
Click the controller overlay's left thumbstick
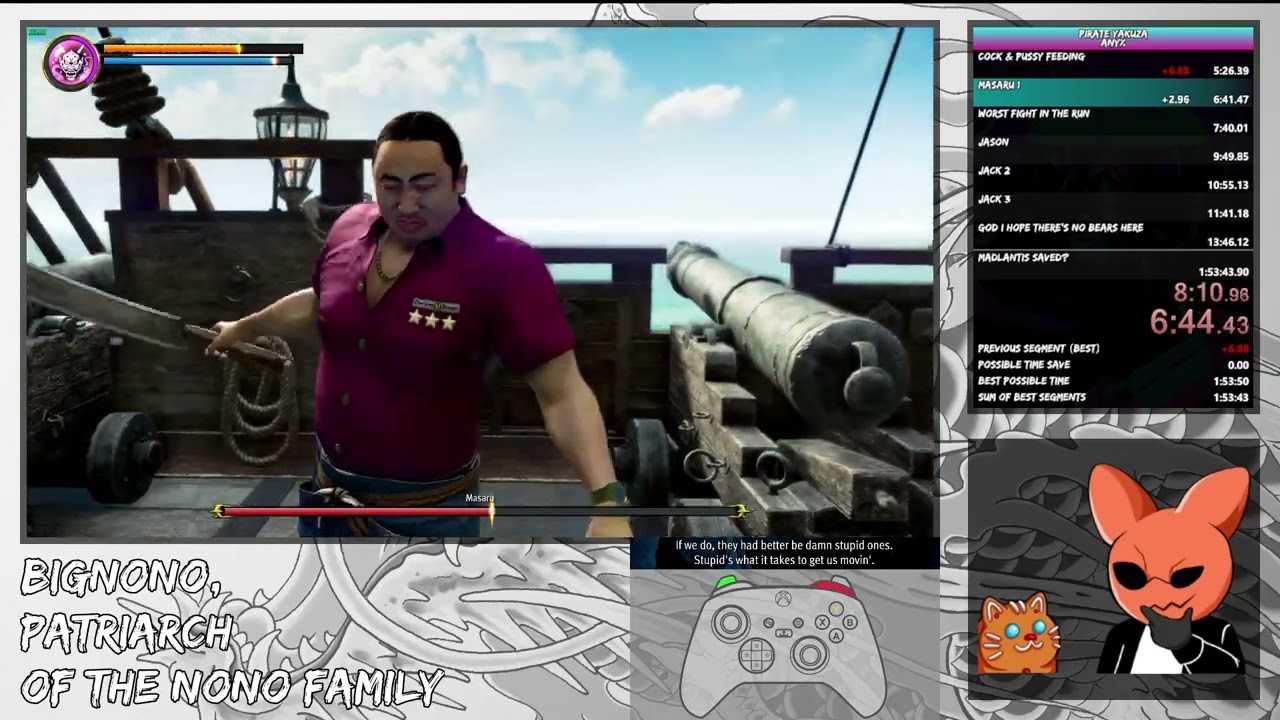[x=731, y=624]
